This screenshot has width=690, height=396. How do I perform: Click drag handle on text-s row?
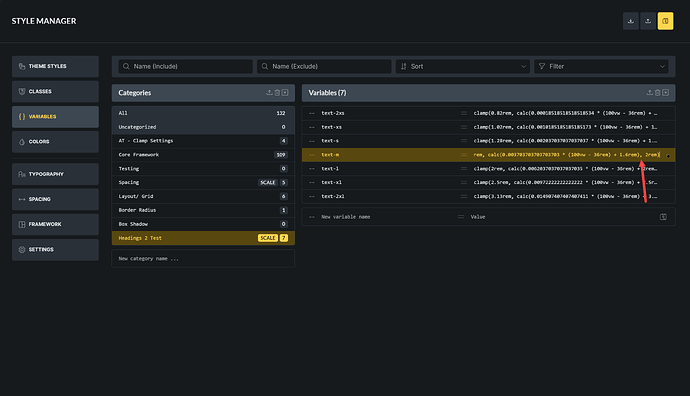coord(463,141)
